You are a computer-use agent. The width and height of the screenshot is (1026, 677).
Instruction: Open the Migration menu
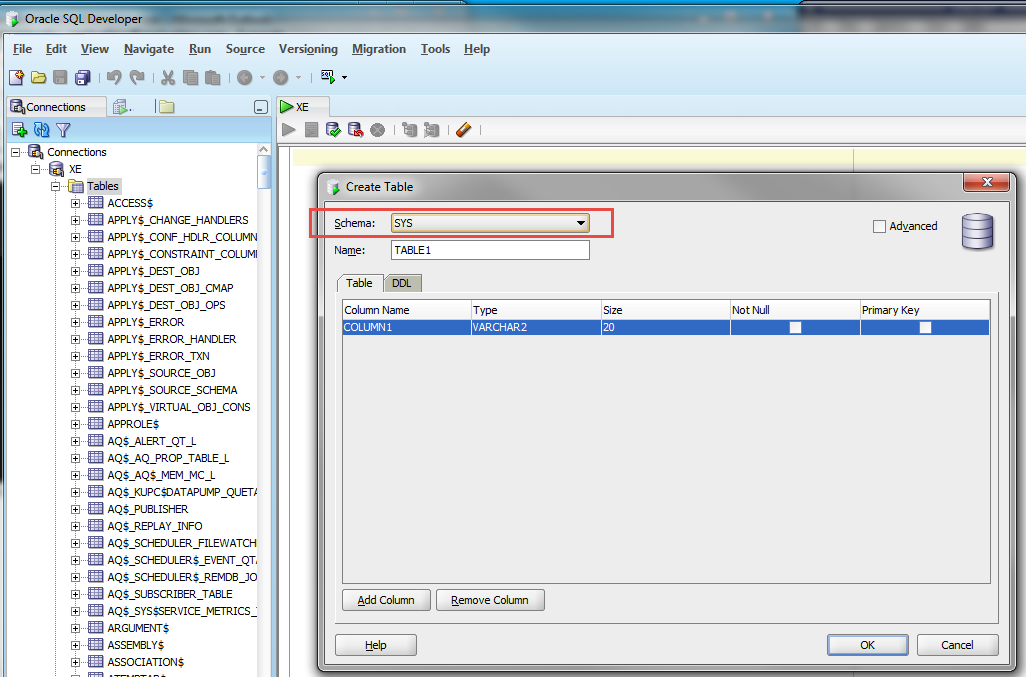pyautogui.click(x=379, y=49)
